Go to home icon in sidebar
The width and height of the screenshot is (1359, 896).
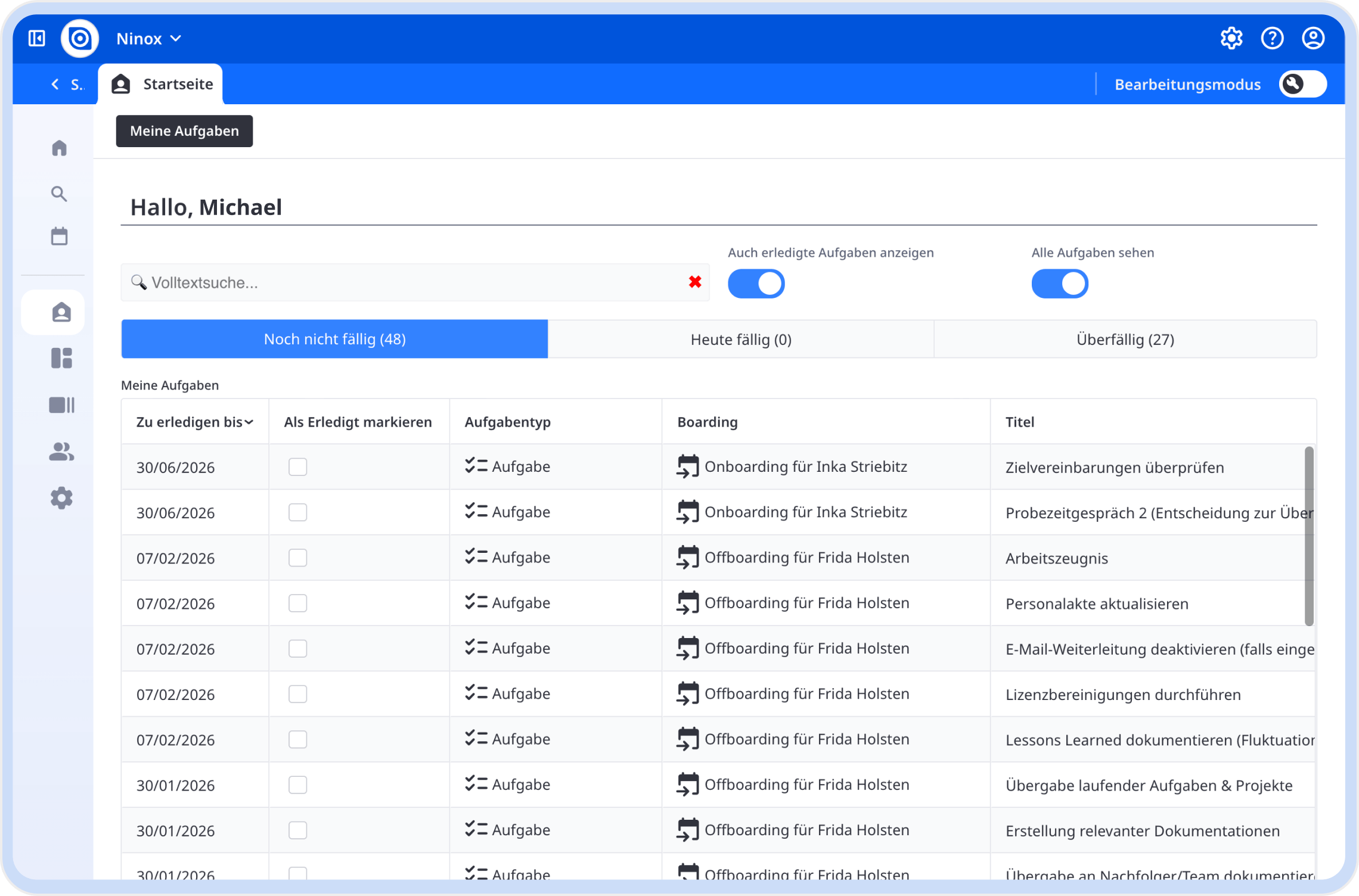pyautogui.click(x=59, y=148)
